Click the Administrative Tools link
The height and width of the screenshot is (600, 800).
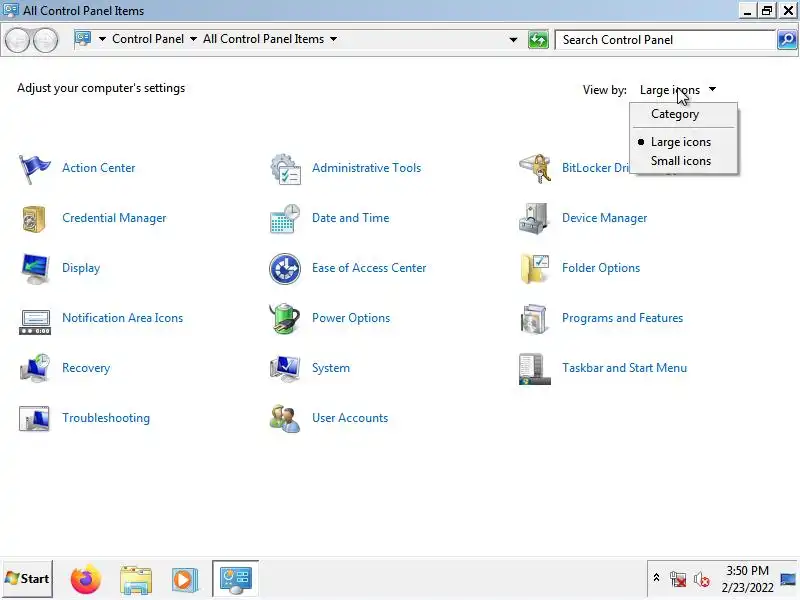[x=366, y=168]
